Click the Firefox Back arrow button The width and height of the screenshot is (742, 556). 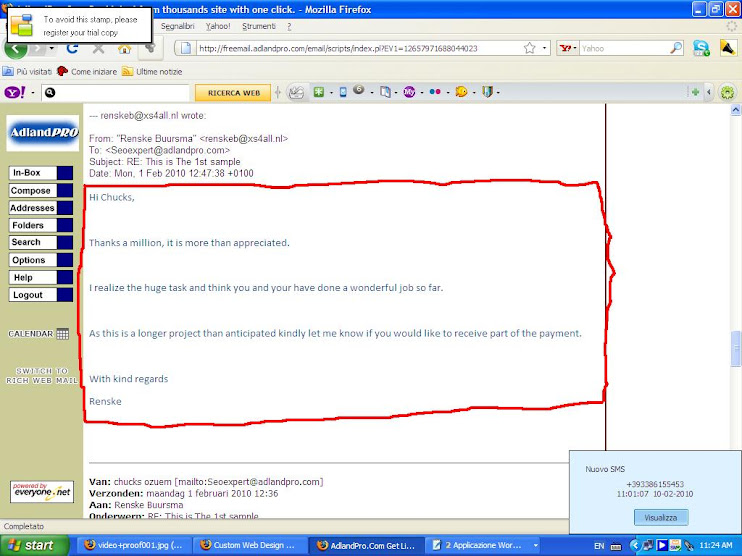15,48
